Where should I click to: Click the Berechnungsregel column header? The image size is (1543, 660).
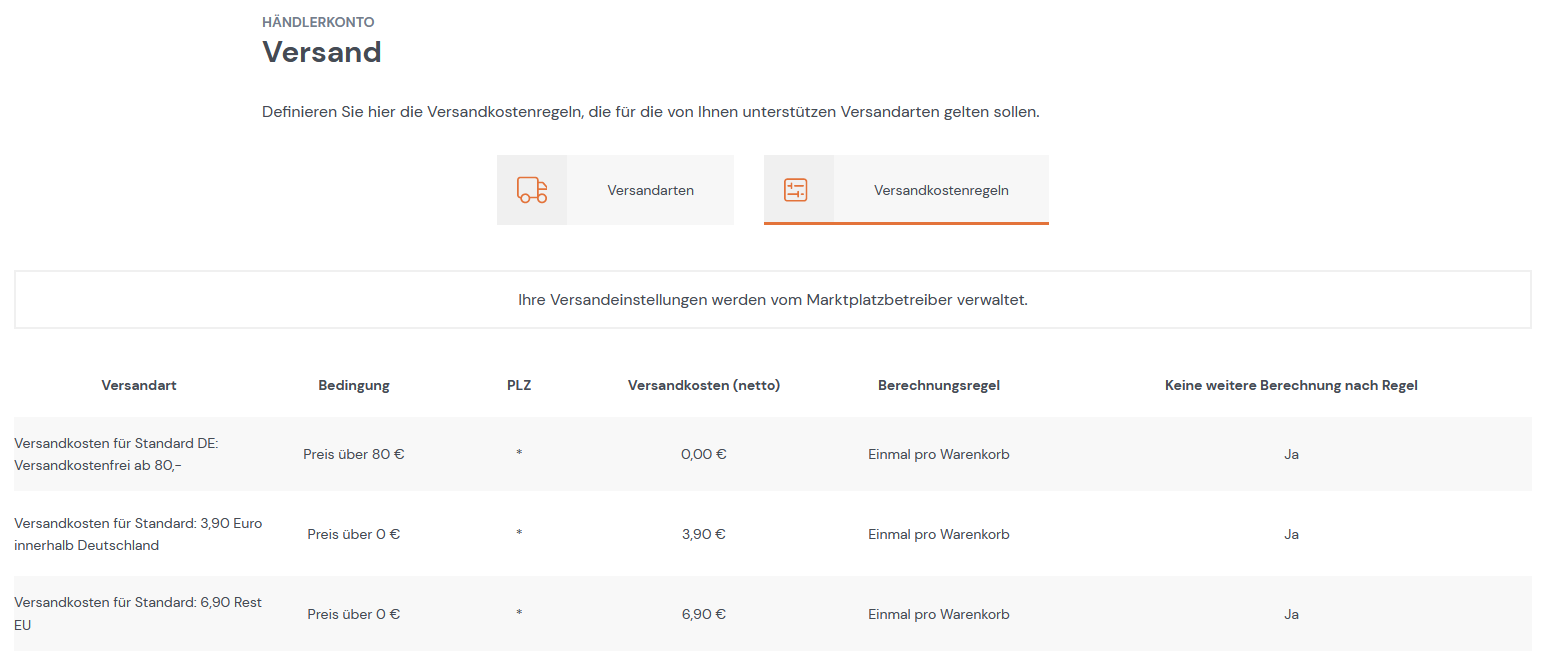click(x=939, y=385)
